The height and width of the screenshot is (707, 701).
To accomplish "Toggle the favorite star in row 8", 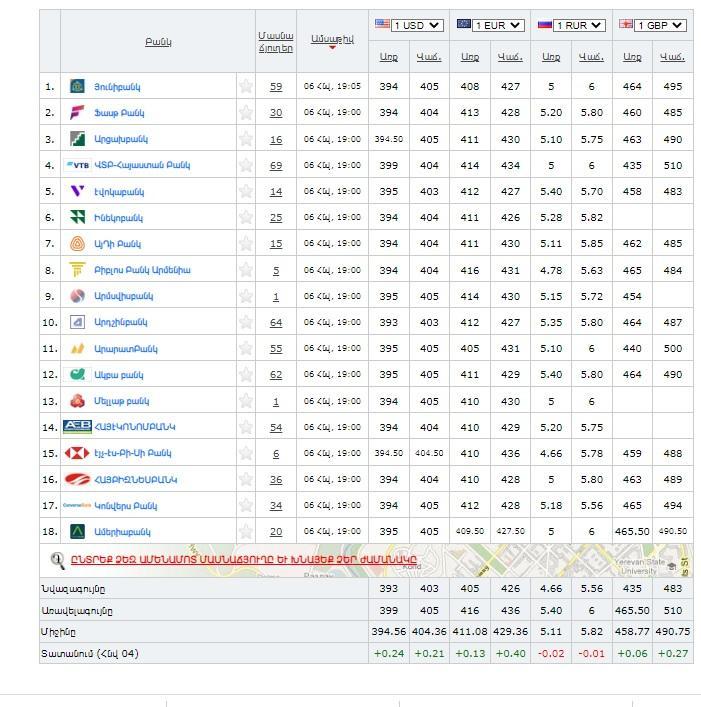I will (245, 270).
